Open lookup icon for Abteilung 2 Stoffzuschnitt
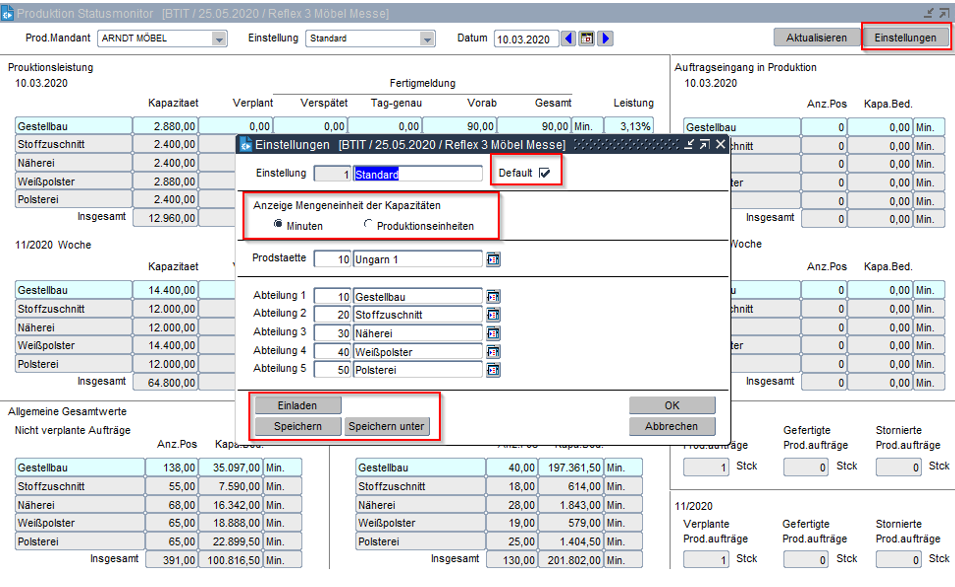The width and height of the screenshot is (955, 587). [493, 315]
